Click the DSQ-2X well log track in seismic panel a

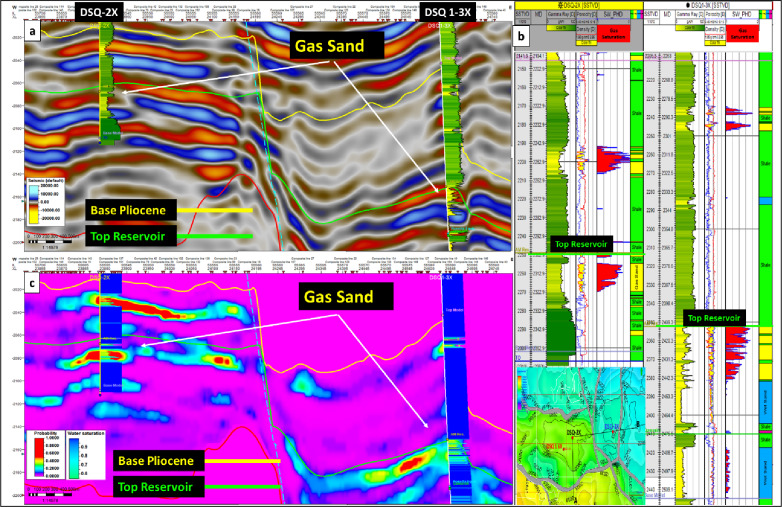pyautogui.click(x=107, y=84)
